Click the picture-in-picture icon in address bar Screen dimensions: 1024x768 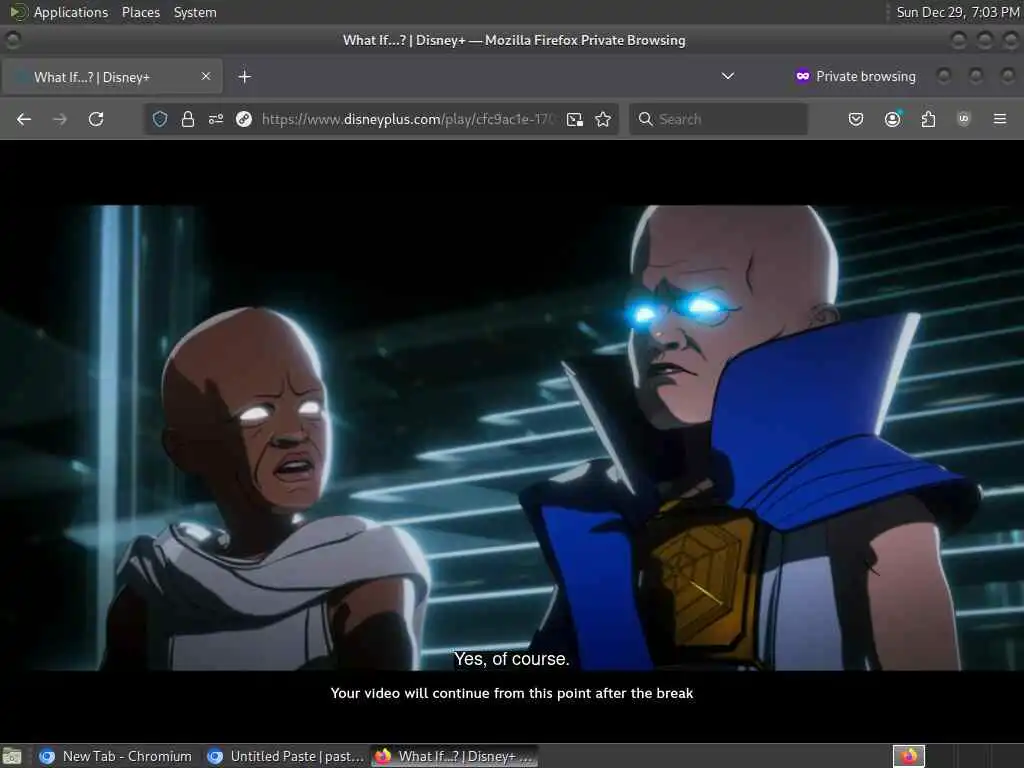pyautogui.click(x=575, y=119)
